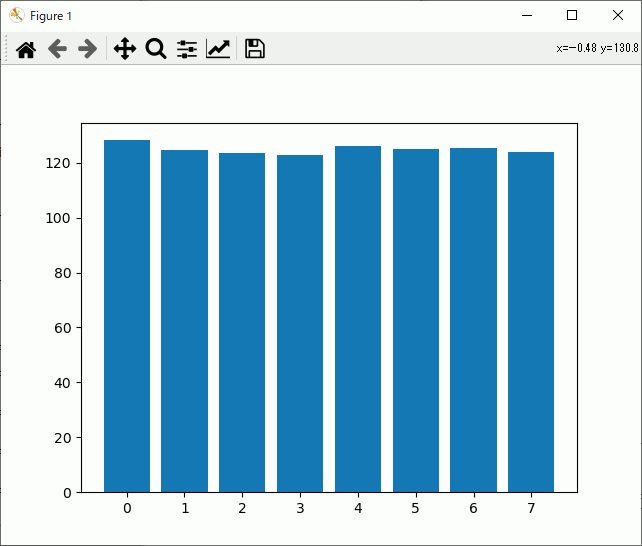Click the y-axis tick label 20

pos(62,438)
